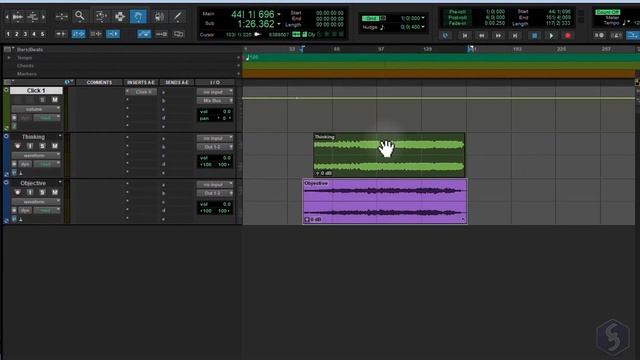Open Click 1 track view selector (volume)
Screen dimensions: 640x360
tap(36, 109)
